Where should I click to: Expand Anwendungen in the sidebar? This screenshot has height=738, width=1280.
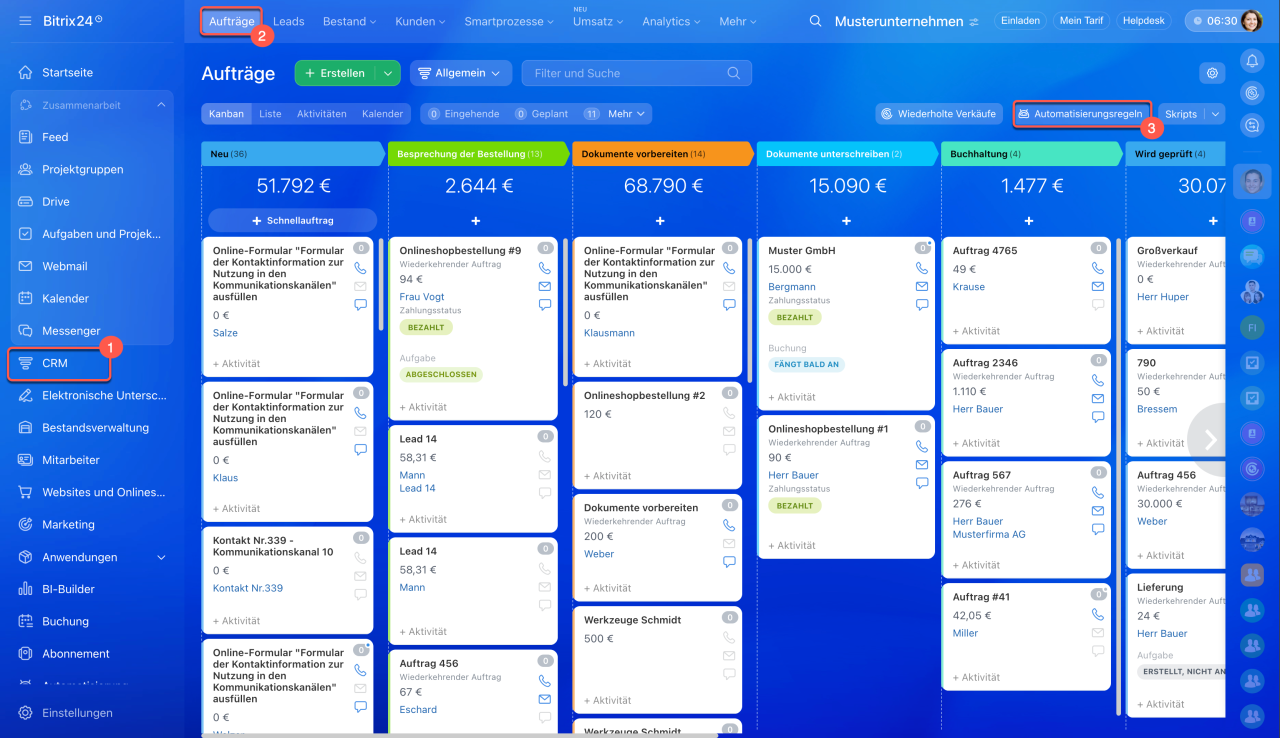click(161, 557)
